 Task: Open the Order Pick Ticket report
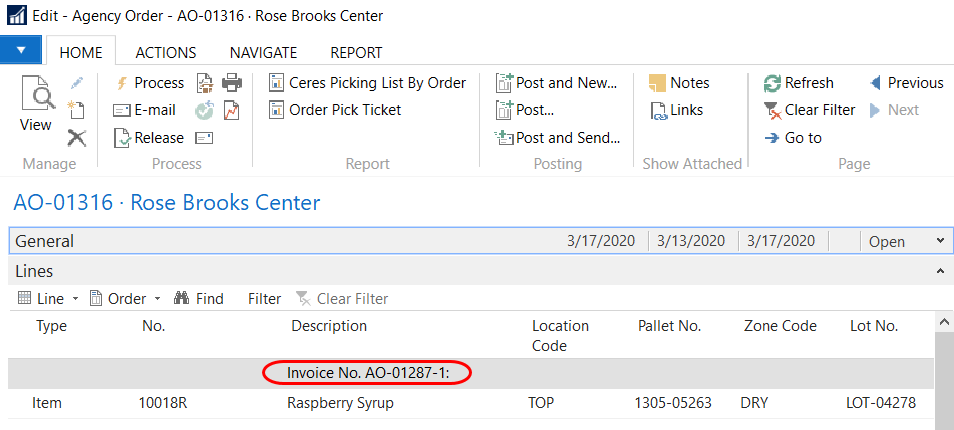335,110
